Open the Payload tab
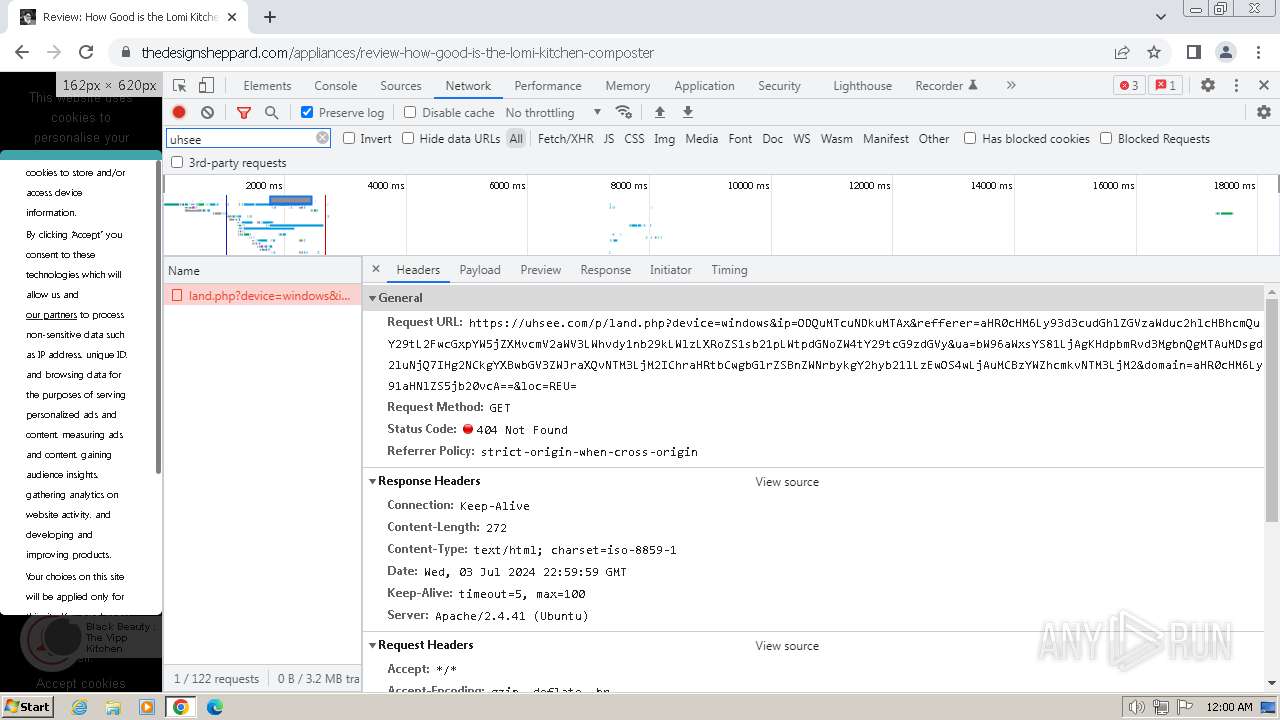The height and width of the screenshot is (720, 1280). click(480, 270)
